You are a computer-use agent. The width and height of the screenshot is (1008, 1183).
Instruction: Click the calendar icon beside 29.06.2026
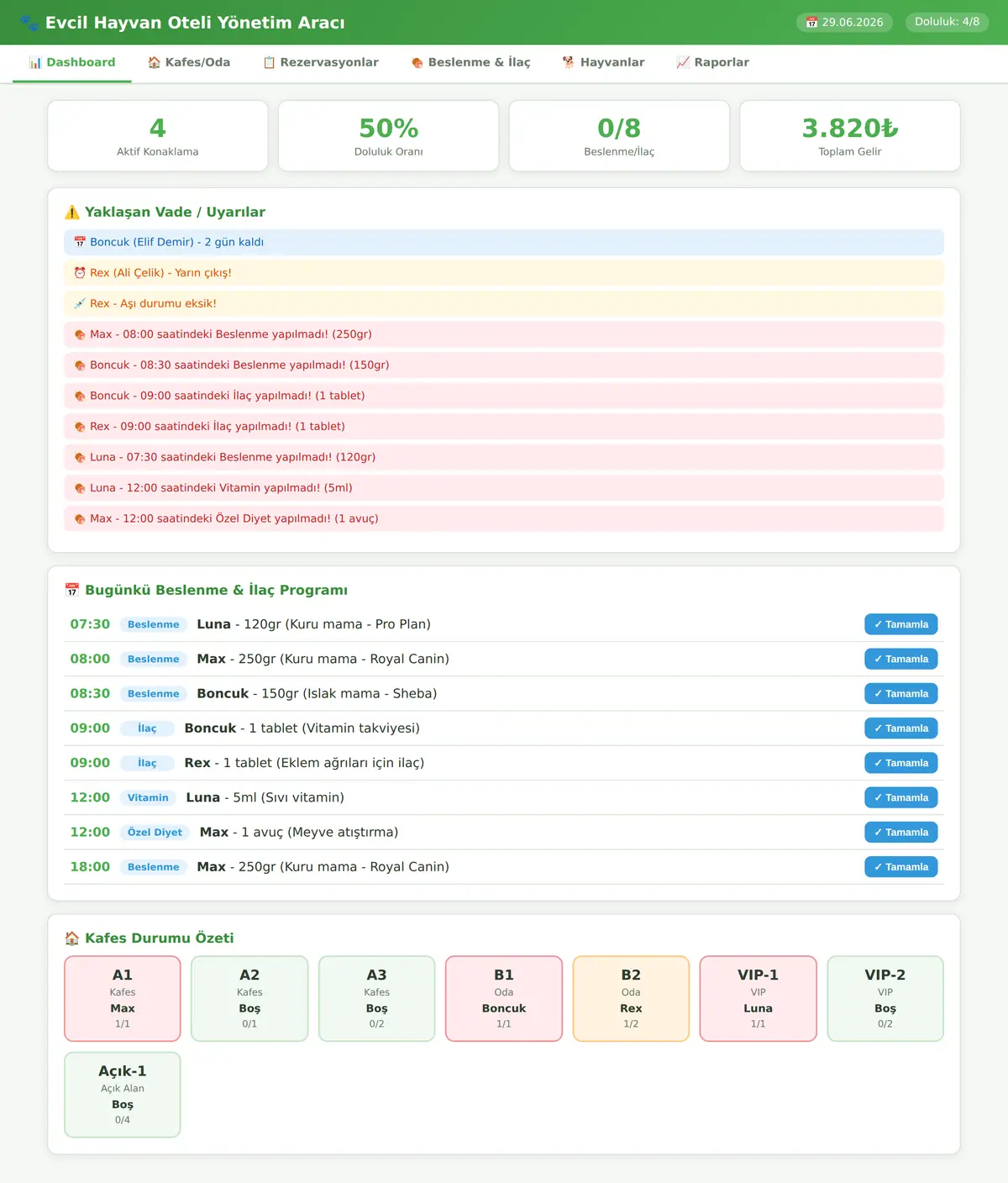pos(811,23)
